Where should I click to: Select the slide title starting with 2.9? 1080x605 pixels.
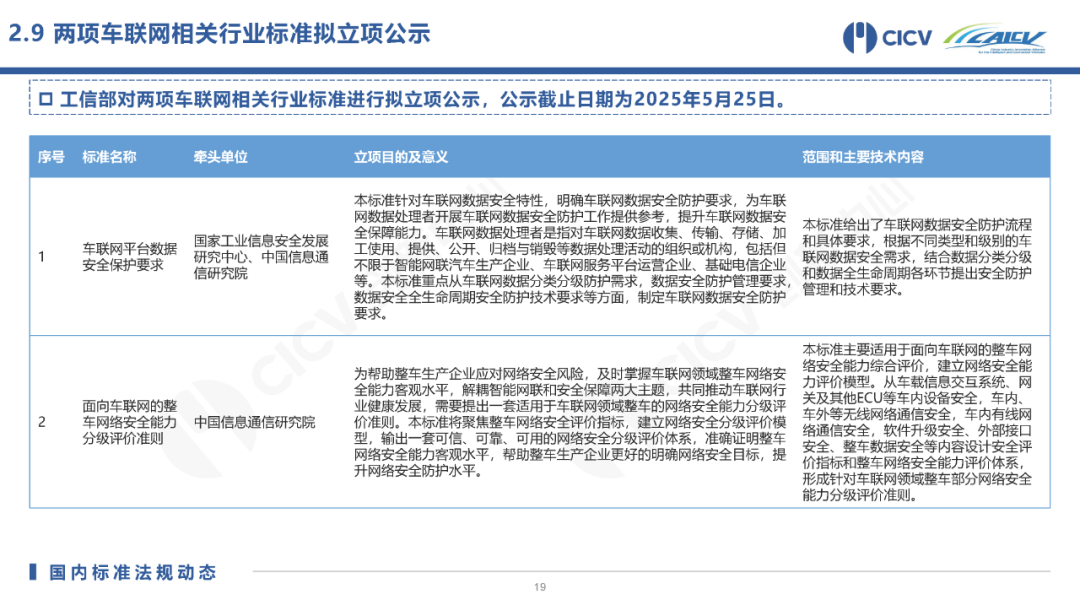[219, 33]
